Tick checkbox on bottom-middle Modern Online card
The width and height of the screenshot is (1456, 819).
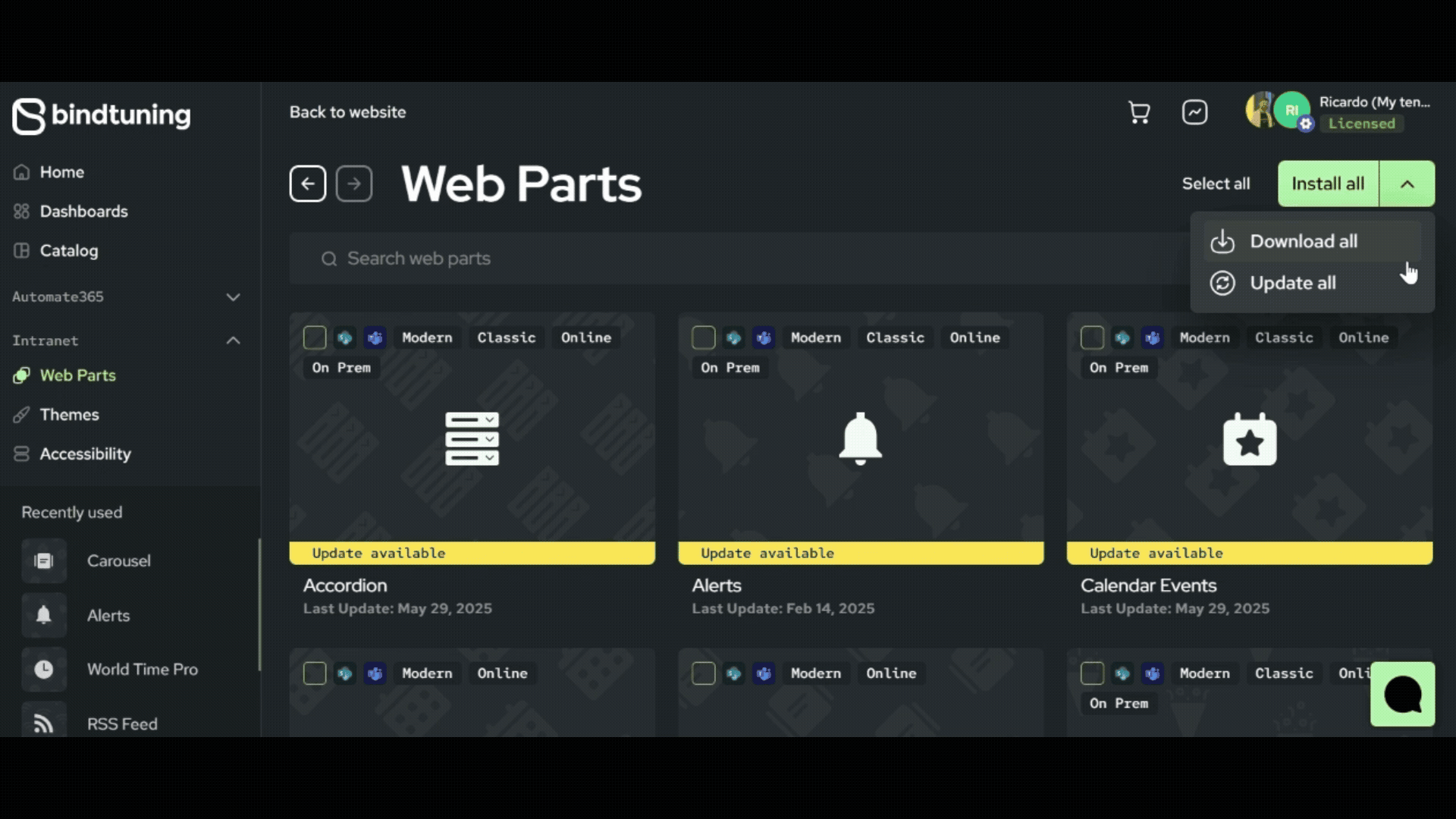coord(704,673)
